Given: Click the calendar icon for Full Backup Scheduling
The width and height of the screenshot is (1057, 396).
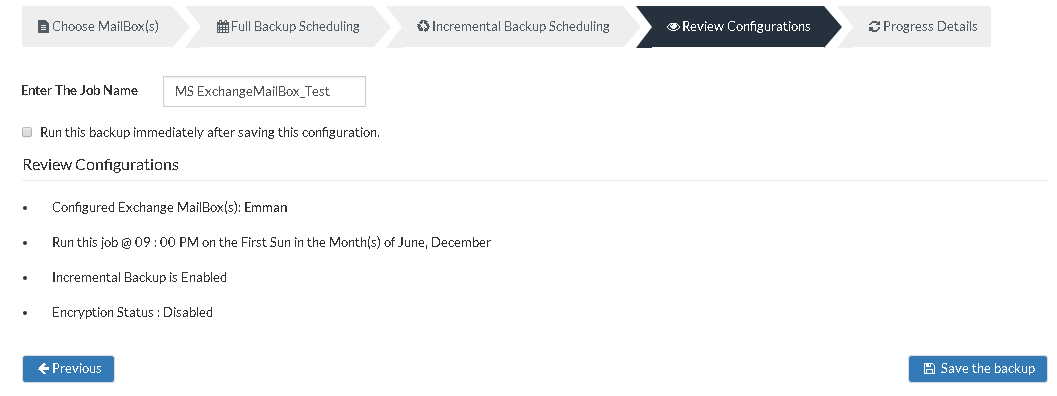Looking at the screenshot, I should 222,27.
